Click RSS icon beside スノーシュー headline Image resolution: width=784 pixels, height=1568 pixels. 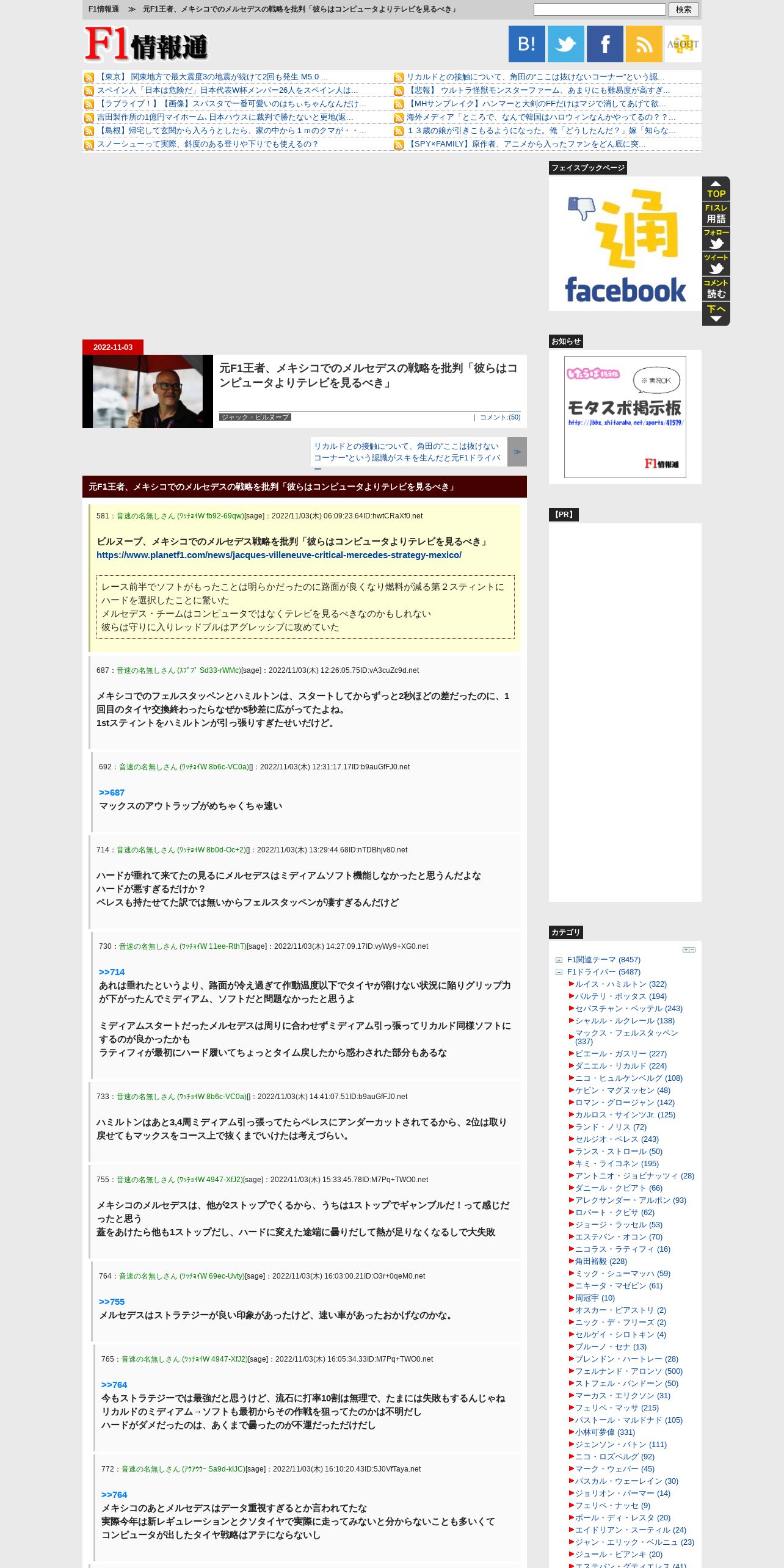89,145
